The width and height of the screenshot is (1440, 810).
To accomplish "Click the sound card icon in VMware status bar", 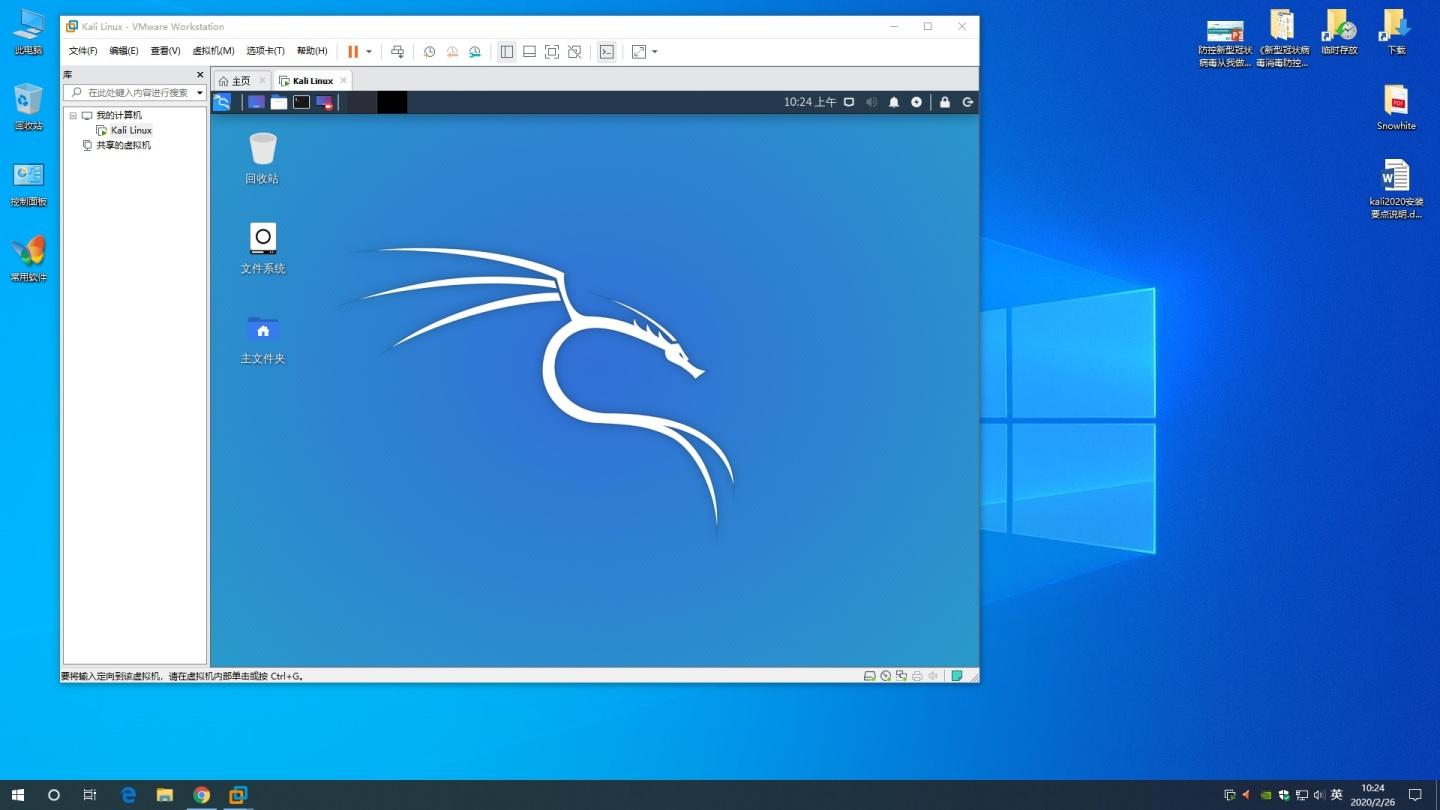I will coord(933,676).
